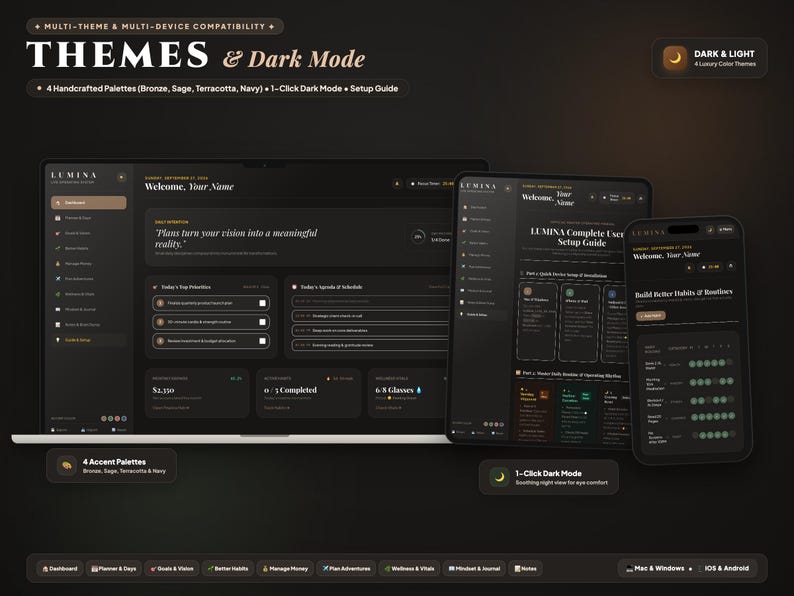The height and width of the screenshot is (596, 794).
Task: Pick the navy blue accent swatch on laptop
Action: (x=124, y=419)
